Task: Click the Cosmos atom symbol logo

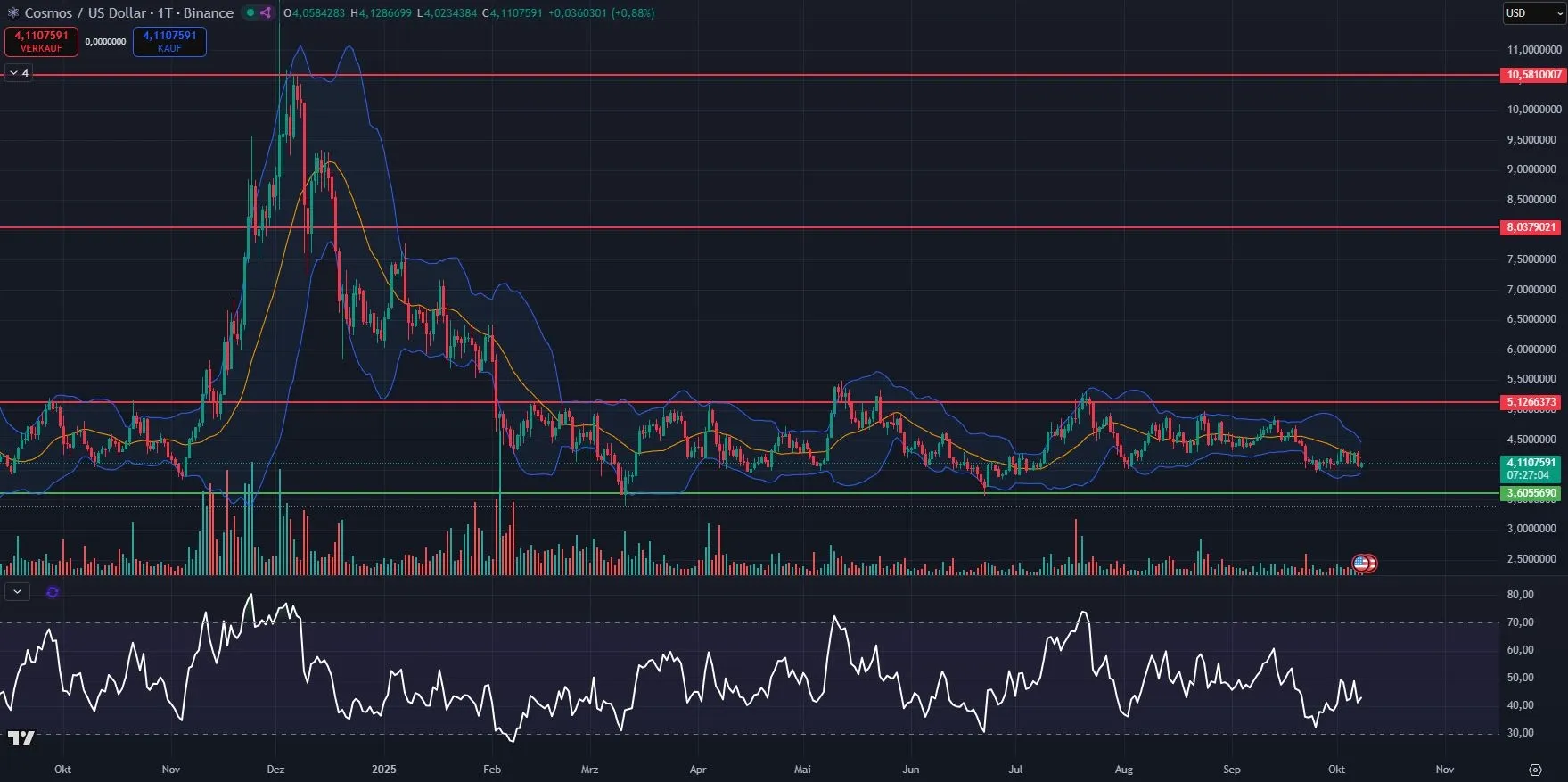Action: click(12, 12)
